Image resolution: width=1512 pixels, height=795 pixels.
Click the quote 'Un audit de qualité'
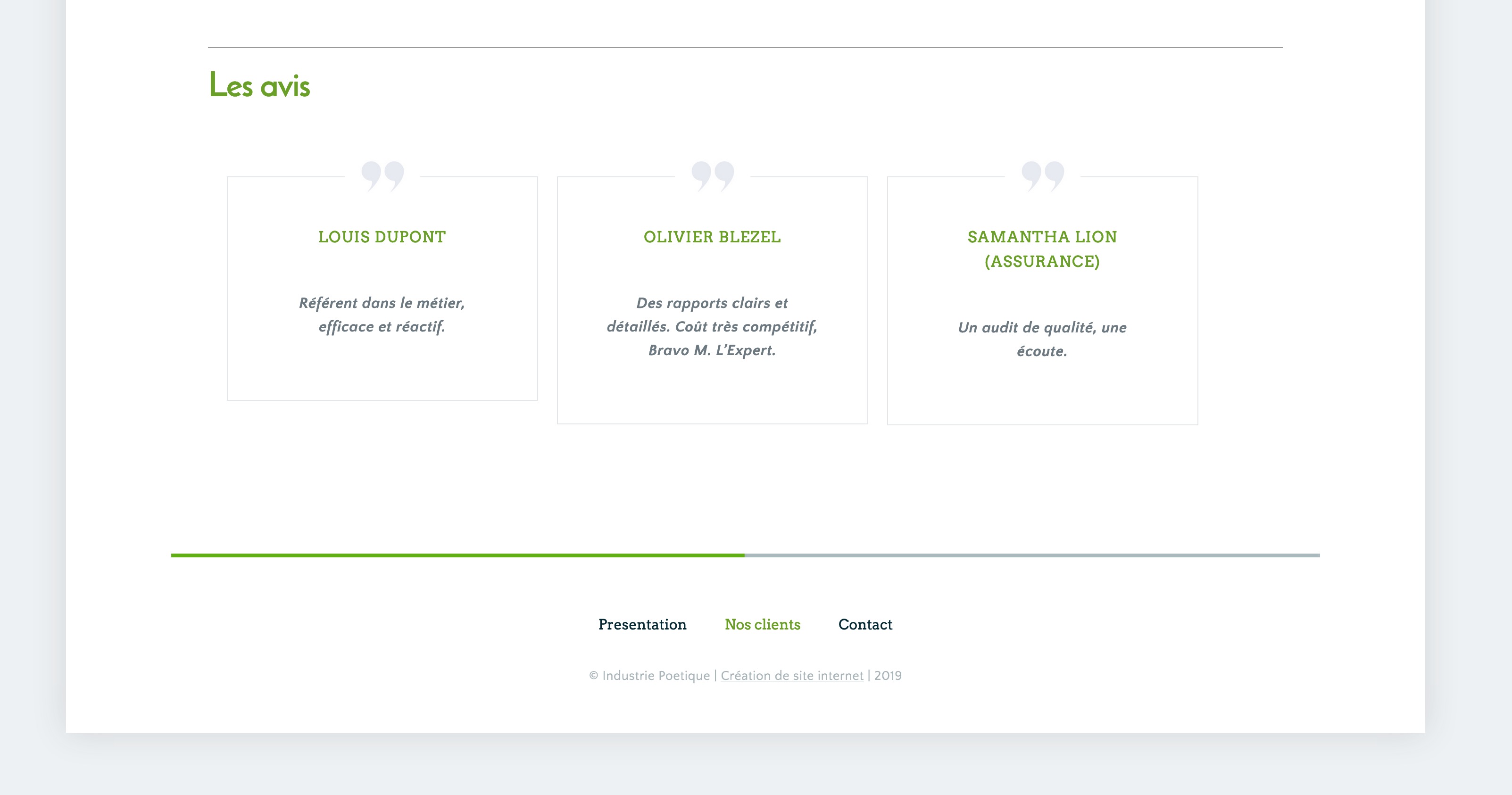pyautogui.click(x=1042, y=339)
